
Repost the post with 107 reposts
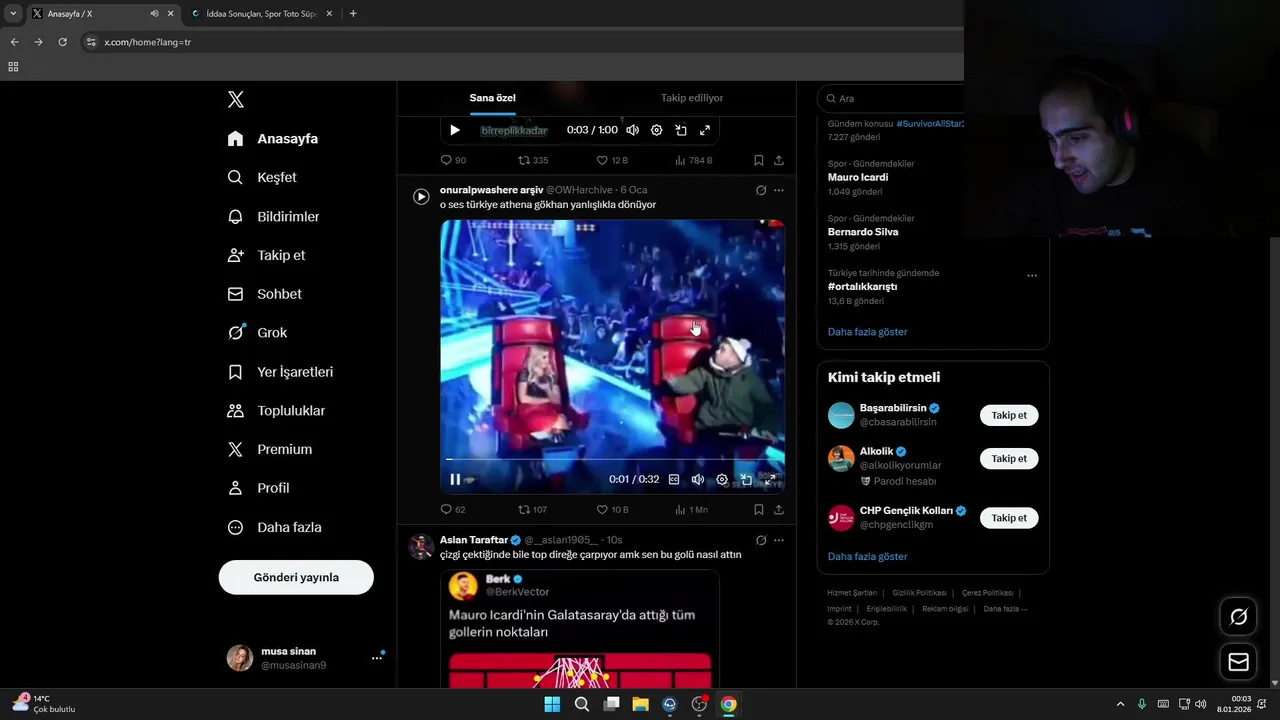coord(532,509)
